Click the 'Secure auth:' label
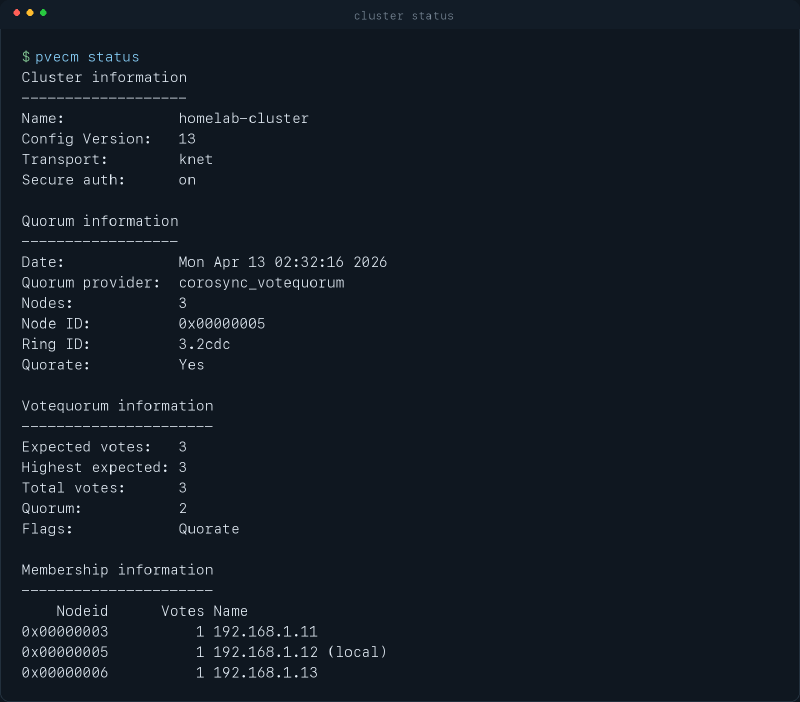This screenshot has width=800, height=702. [73, 180]
